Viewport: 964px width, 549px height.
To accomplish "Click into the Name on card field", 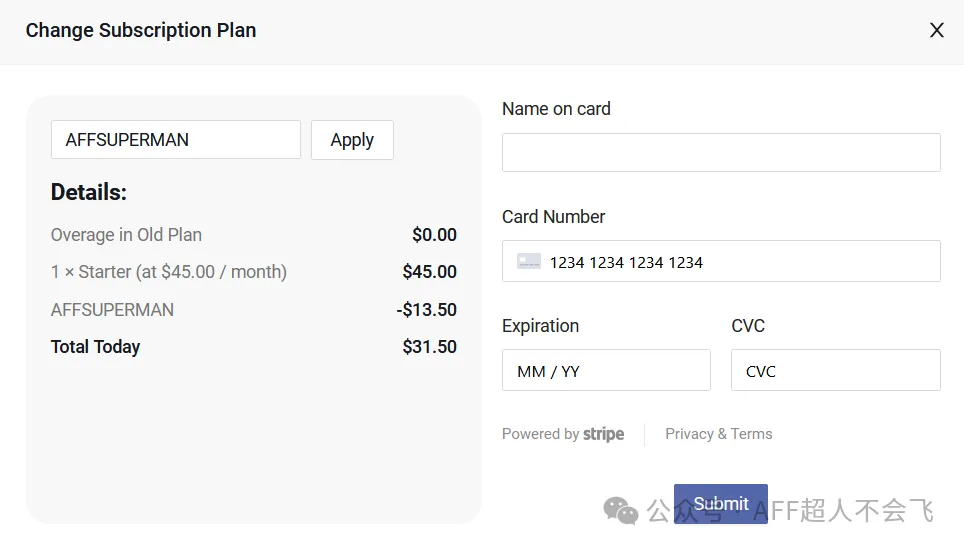I will tap(721, 153).
